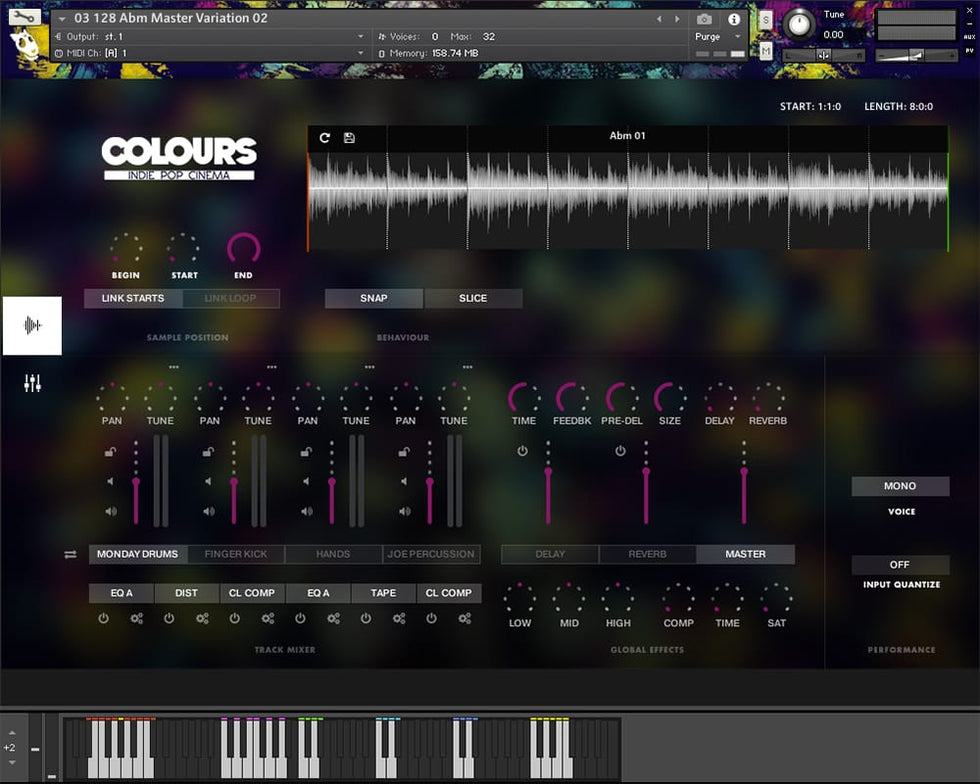Click the save floppy disk icon above waveform
This screenshot has width=980, height=784.
click(349, 138)
